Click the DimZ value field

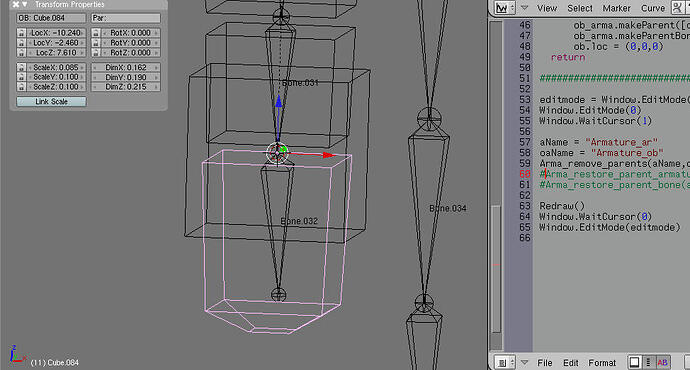[x=126, y=87]
